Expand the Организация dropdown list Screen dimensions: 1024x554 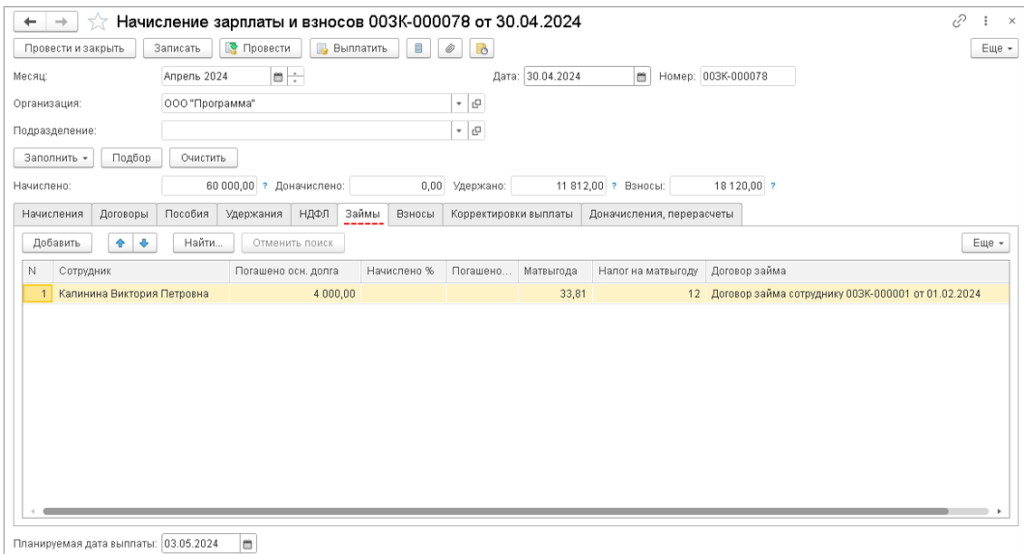[459, 103]
